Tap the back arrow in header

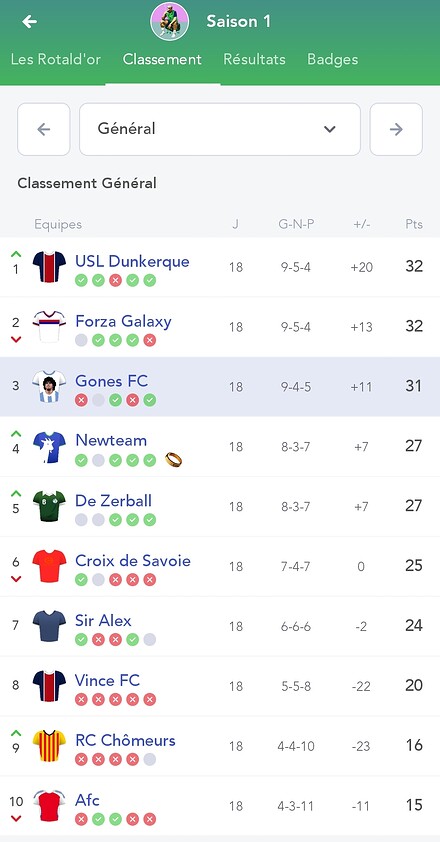pos(29,21)
